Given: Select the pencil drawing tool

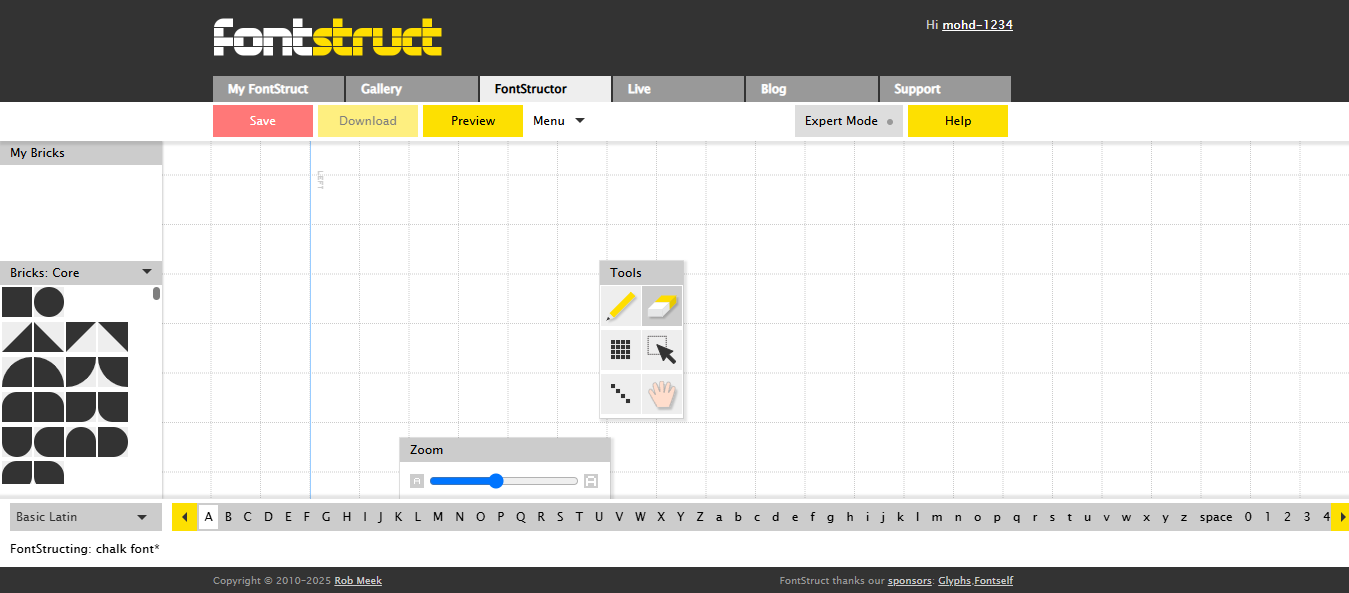Looking at the screenshot, I should click(x=620, y=306).
